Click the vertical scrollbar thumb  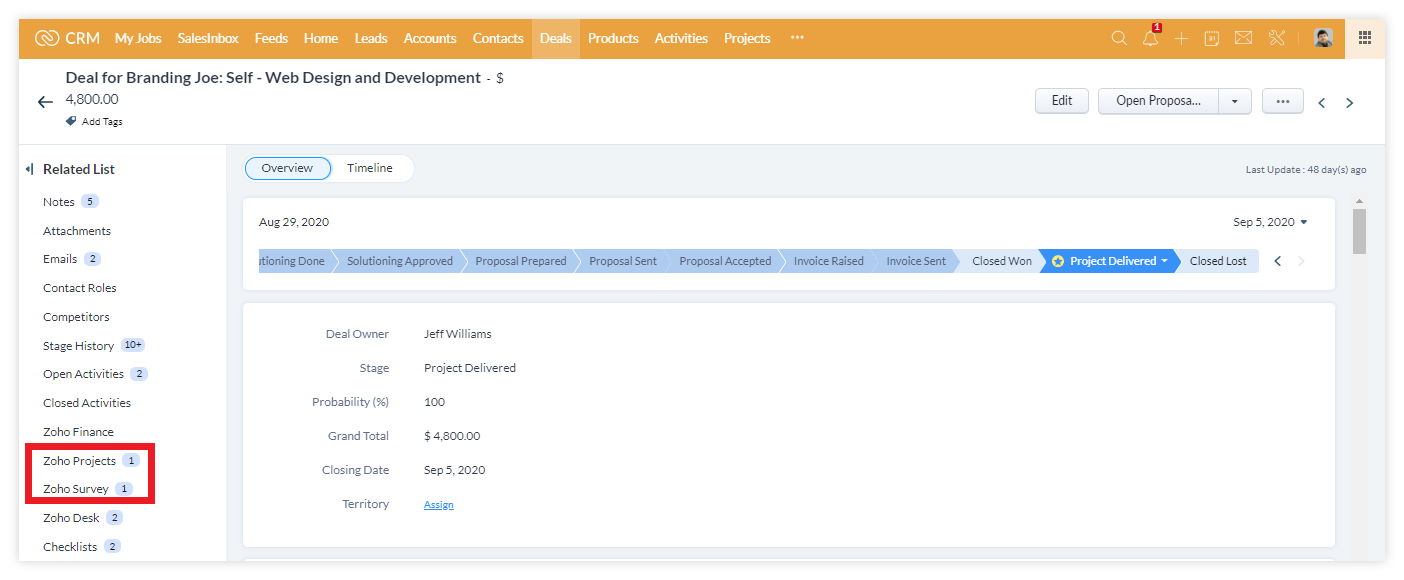click(x=1359, y=232)
